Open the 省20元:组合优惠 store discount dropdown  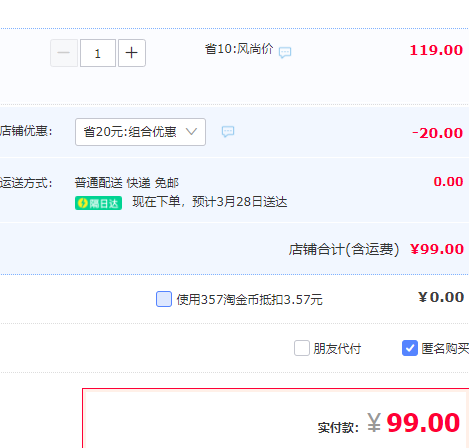(x=140, y=132)
